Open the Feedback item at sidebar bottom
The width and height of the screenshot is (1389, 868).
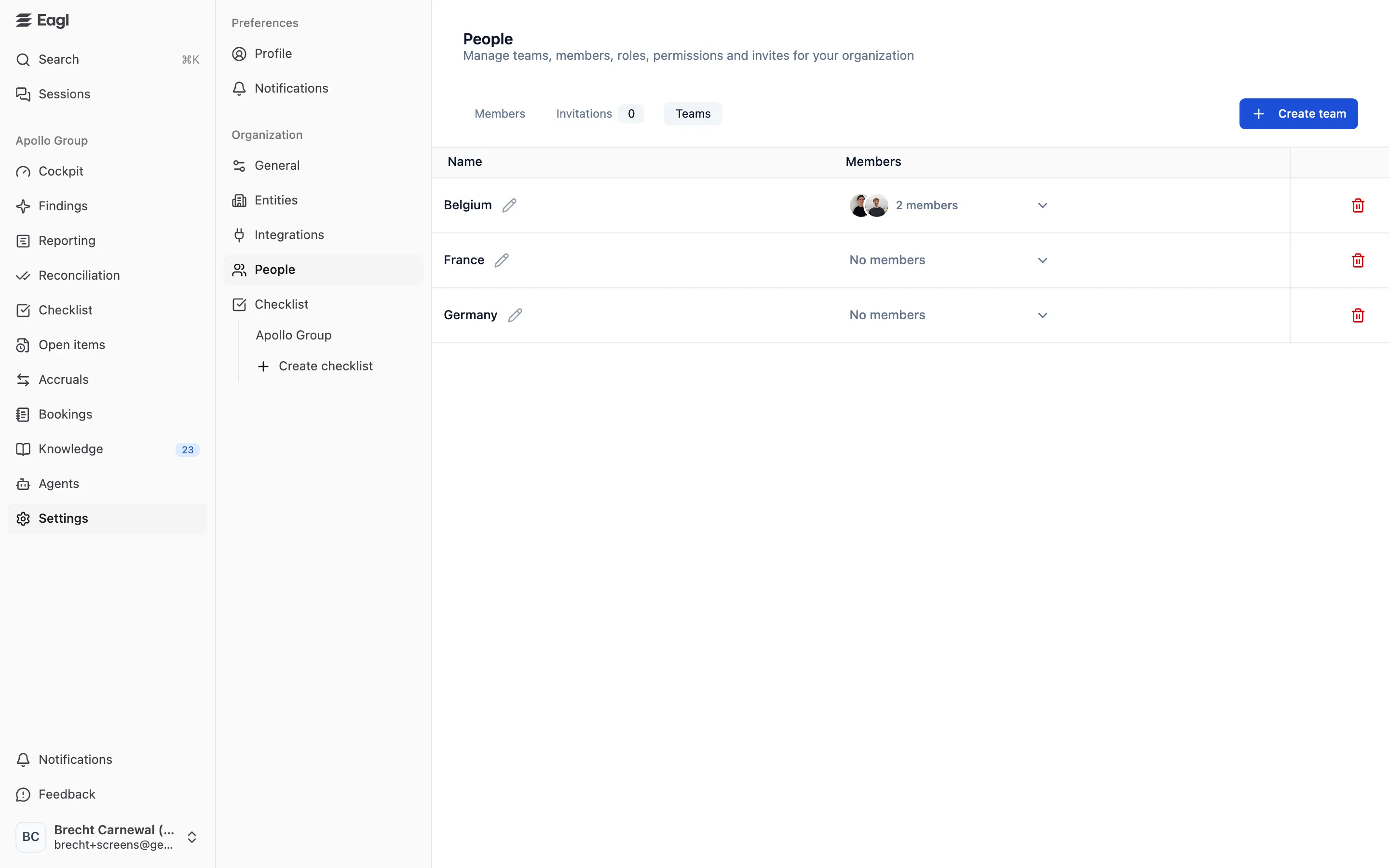(x=108, y=794)
